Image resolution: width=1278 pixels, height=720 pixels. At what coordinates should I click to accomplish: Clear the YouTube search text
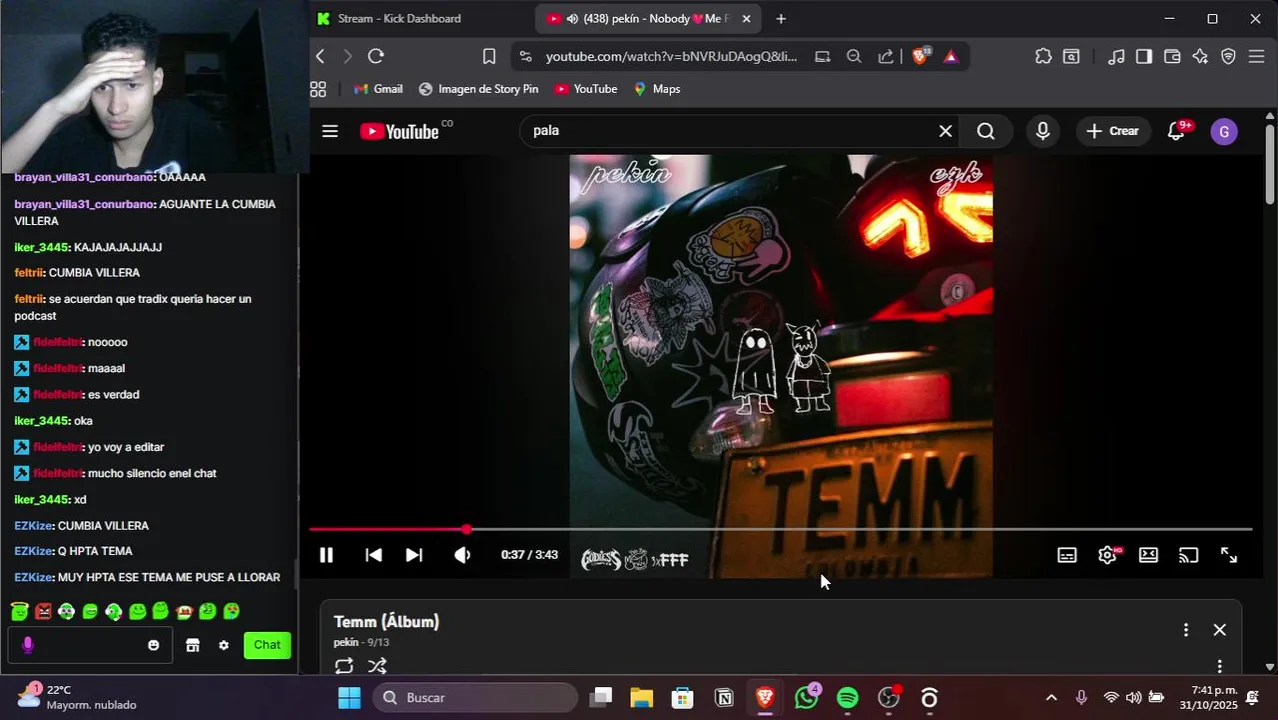coord(945,131)
